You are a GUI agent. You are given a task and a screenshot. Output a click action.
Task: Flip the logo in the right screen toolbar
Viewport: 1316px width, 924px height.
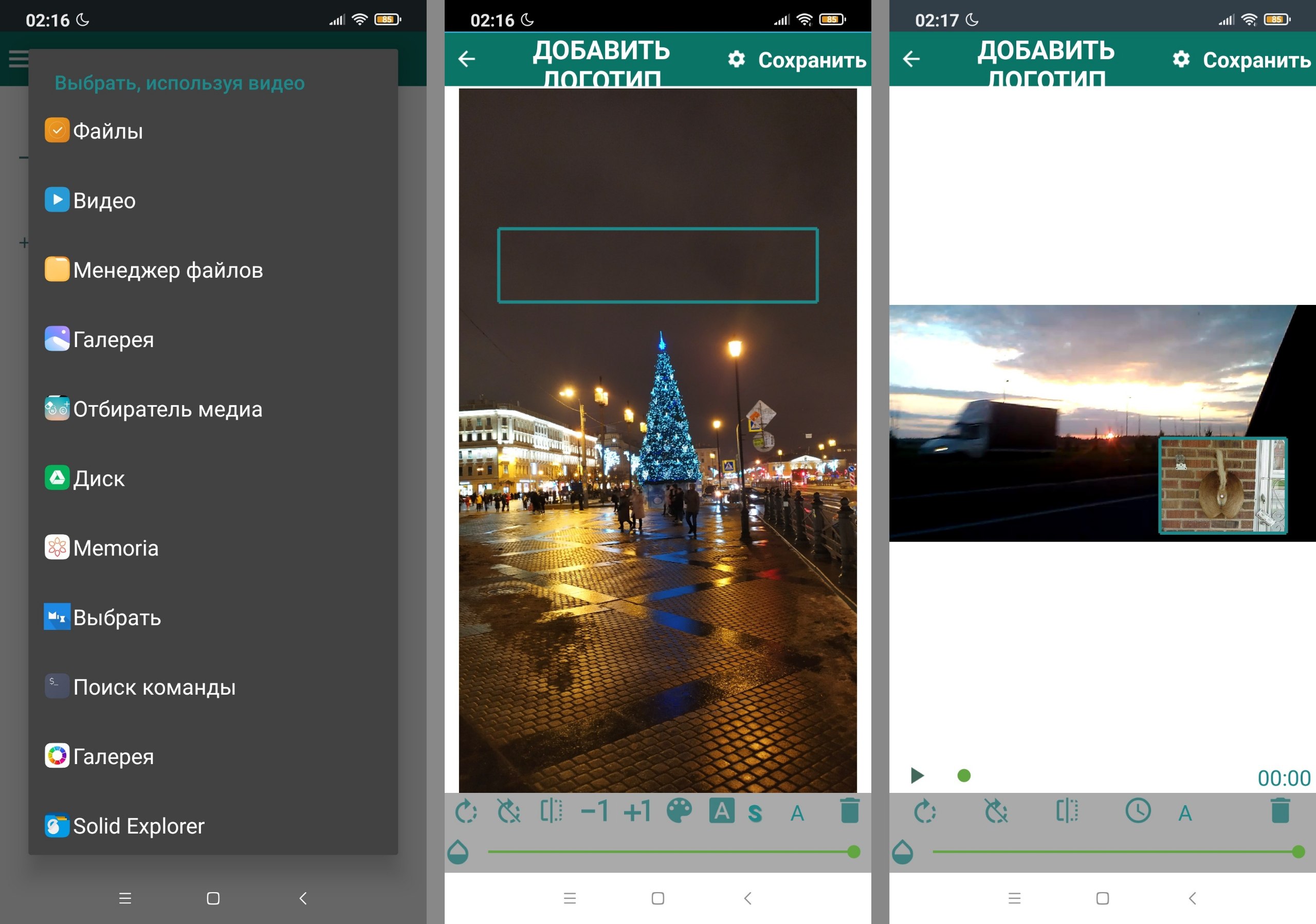pyautogui.click(x=1067, y=811)
